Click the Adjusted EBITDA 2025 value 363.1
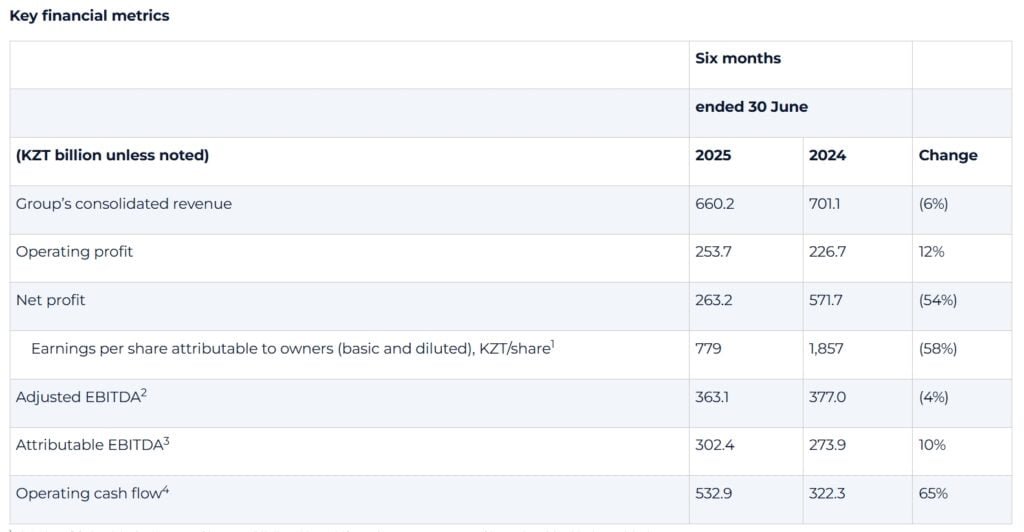Image resolution: width=1024 pixels, height=532 pixels. 713,397
